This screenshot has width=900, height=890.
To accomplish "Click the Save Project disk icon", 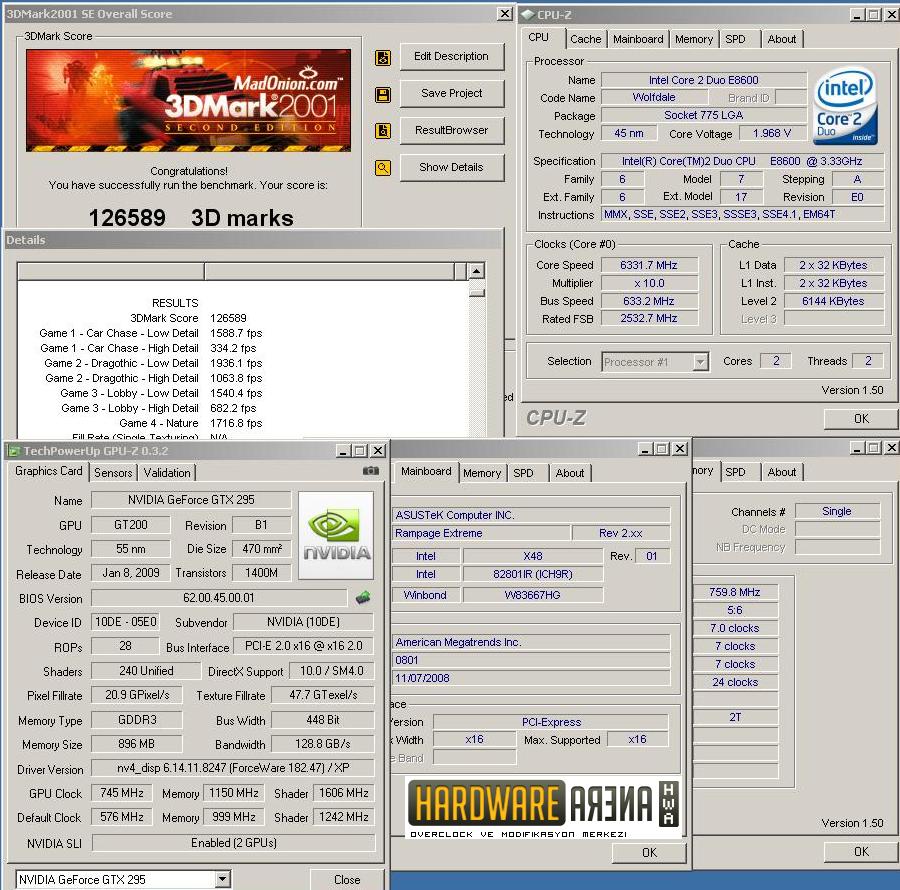I will click(x=383, y=95).
